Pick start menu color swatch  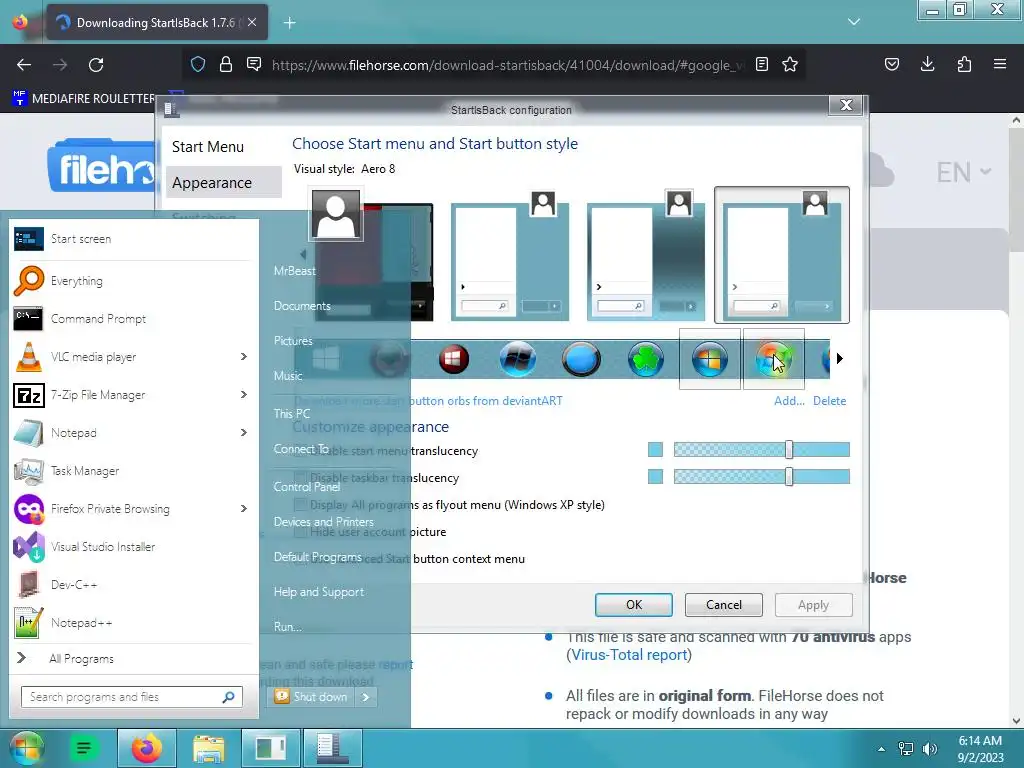pos(655,449)
